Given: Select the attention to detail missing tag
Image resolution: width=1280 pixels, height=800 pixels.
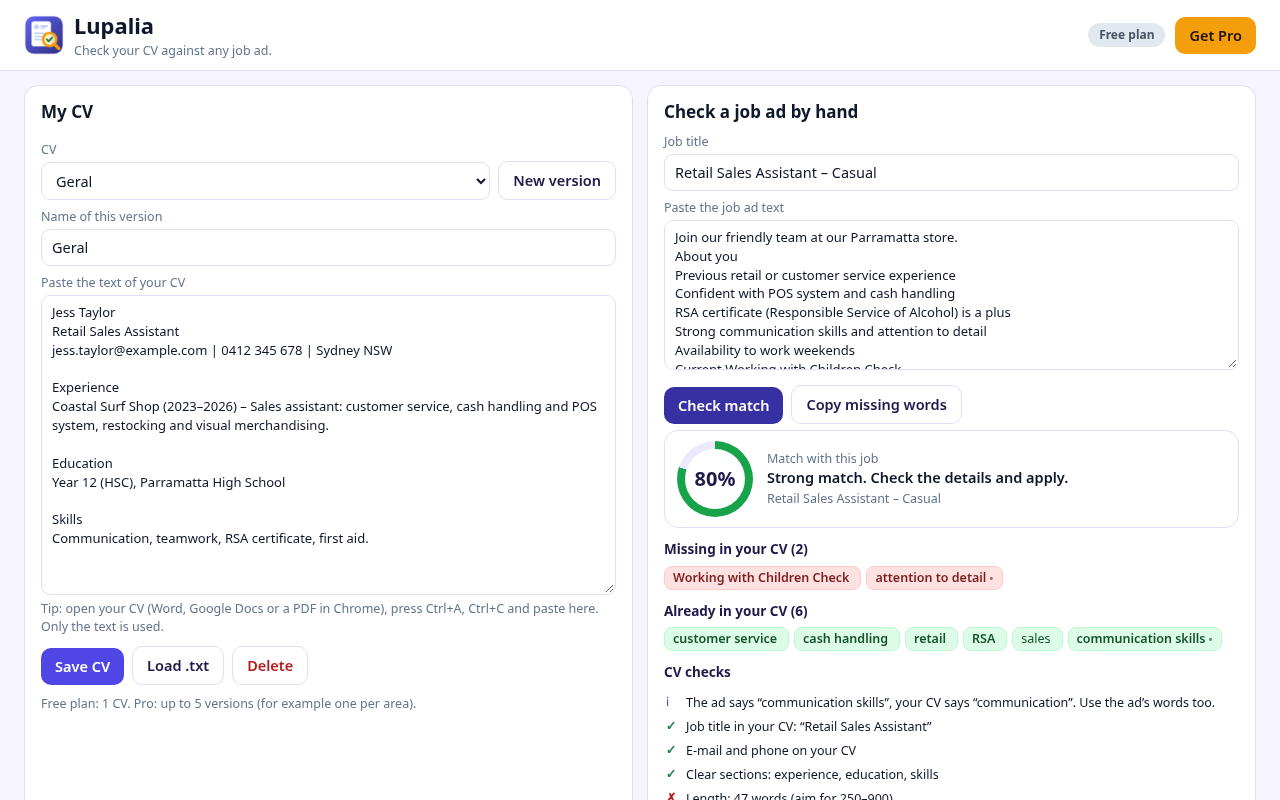Looking at the screenshot, I should click(x=934, y=578).
